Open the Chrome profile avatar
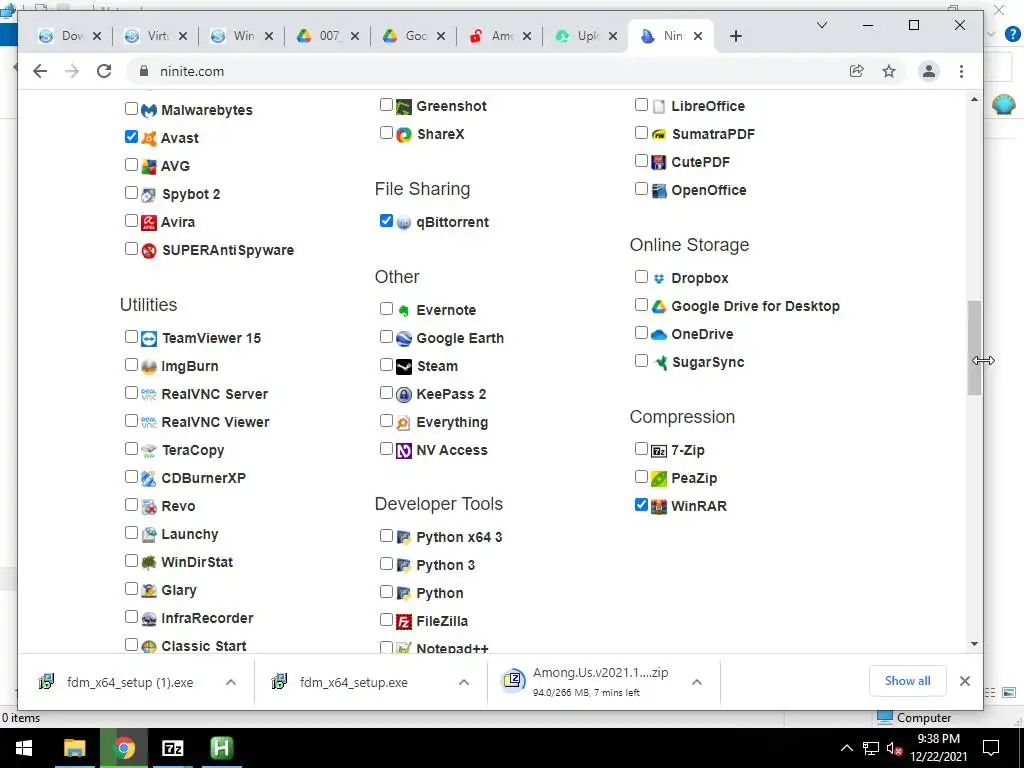 tap(929, 71)
